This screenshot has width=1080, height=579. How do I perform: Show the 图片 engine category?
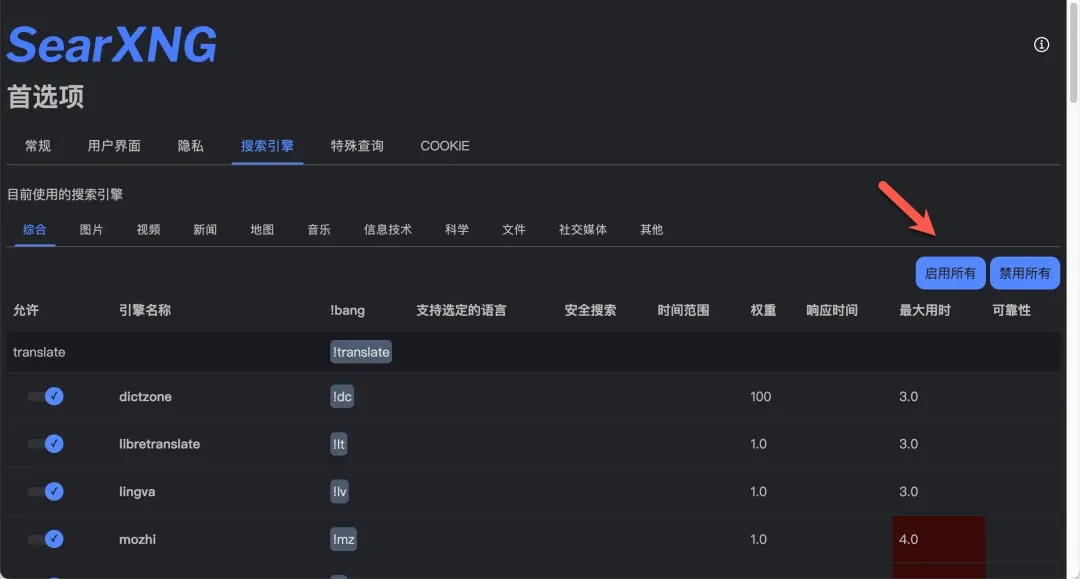pyautogui.click(x=91, y=229)
